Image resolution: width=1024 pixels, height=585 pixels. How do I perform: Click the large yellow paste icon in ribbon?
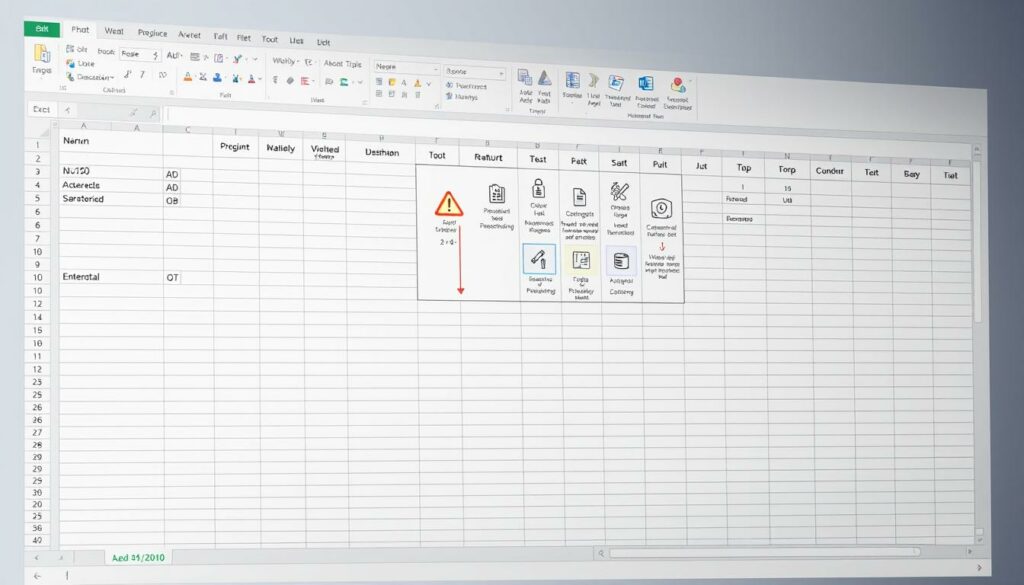coord(42,54)
